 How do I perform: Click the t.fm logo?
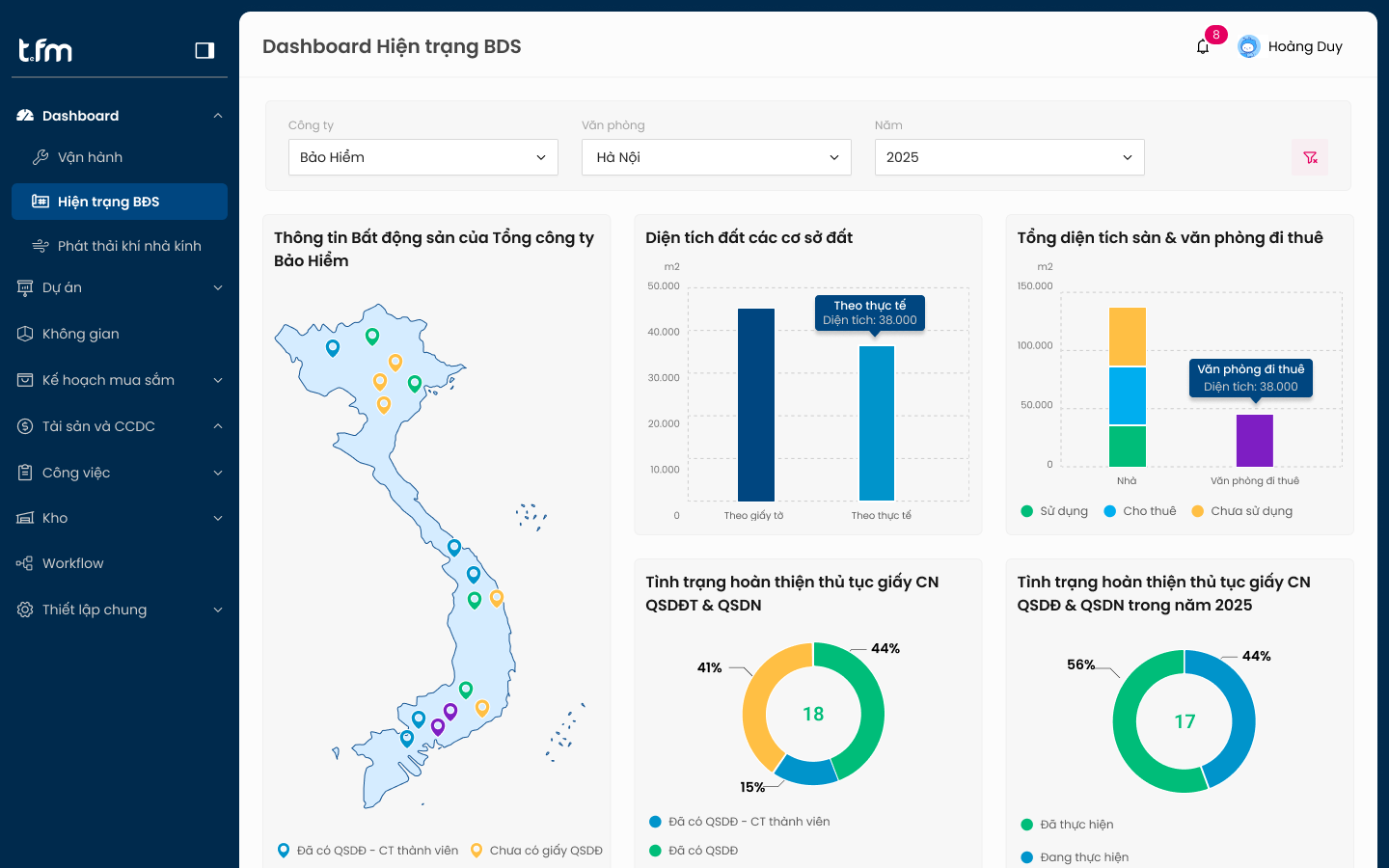[x=45, y=50]
